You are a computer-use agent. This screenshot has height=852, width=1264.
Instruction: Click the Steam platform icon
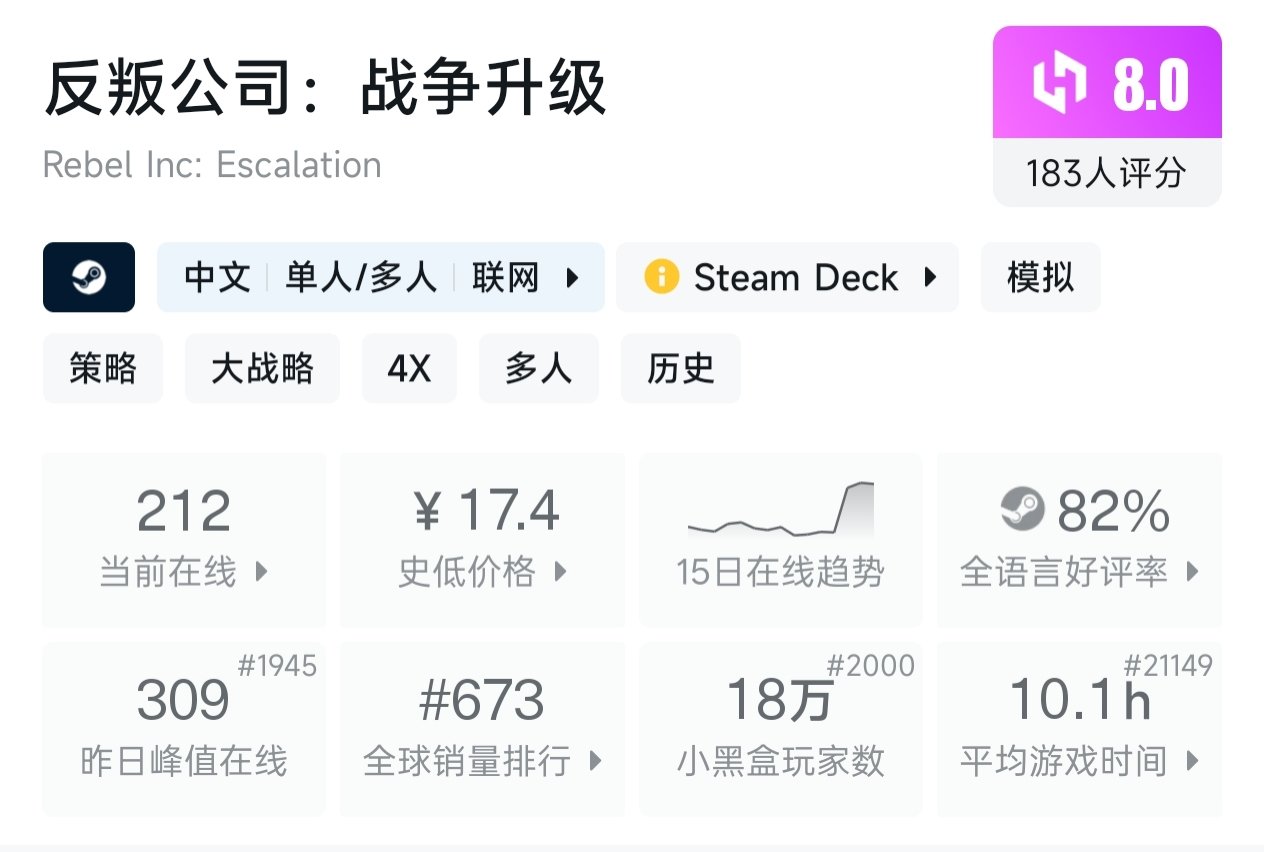[89, 277]
